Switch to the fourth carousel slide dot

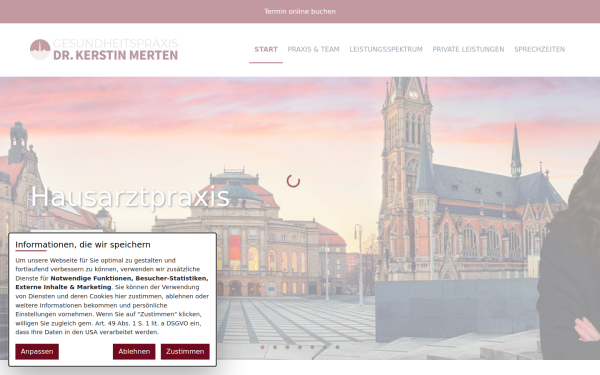(300, 347)
